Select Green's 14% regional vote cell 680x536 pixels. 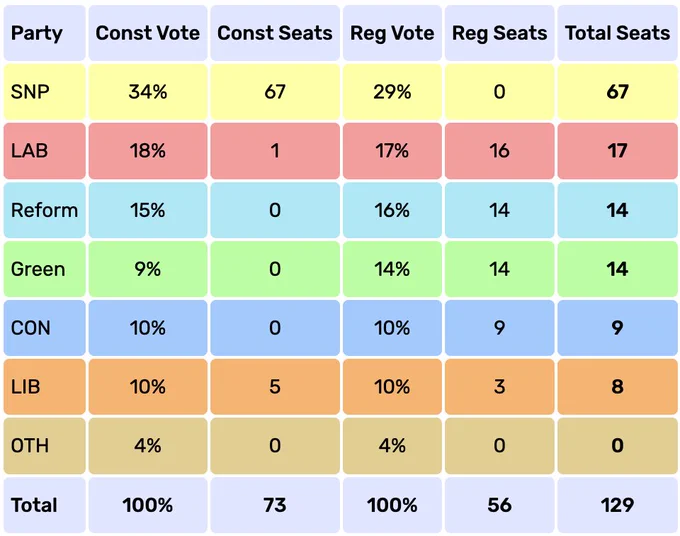click(392, 269)
